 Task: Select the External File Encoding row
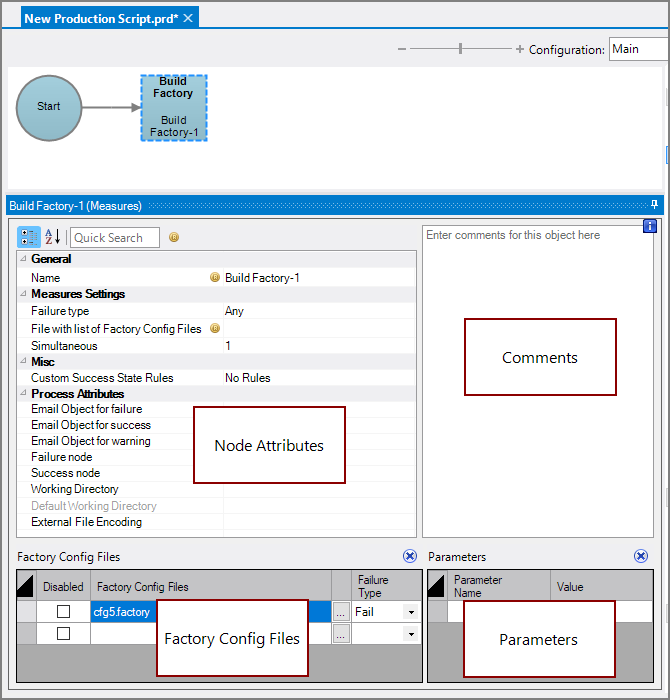(x=216, y=522)
